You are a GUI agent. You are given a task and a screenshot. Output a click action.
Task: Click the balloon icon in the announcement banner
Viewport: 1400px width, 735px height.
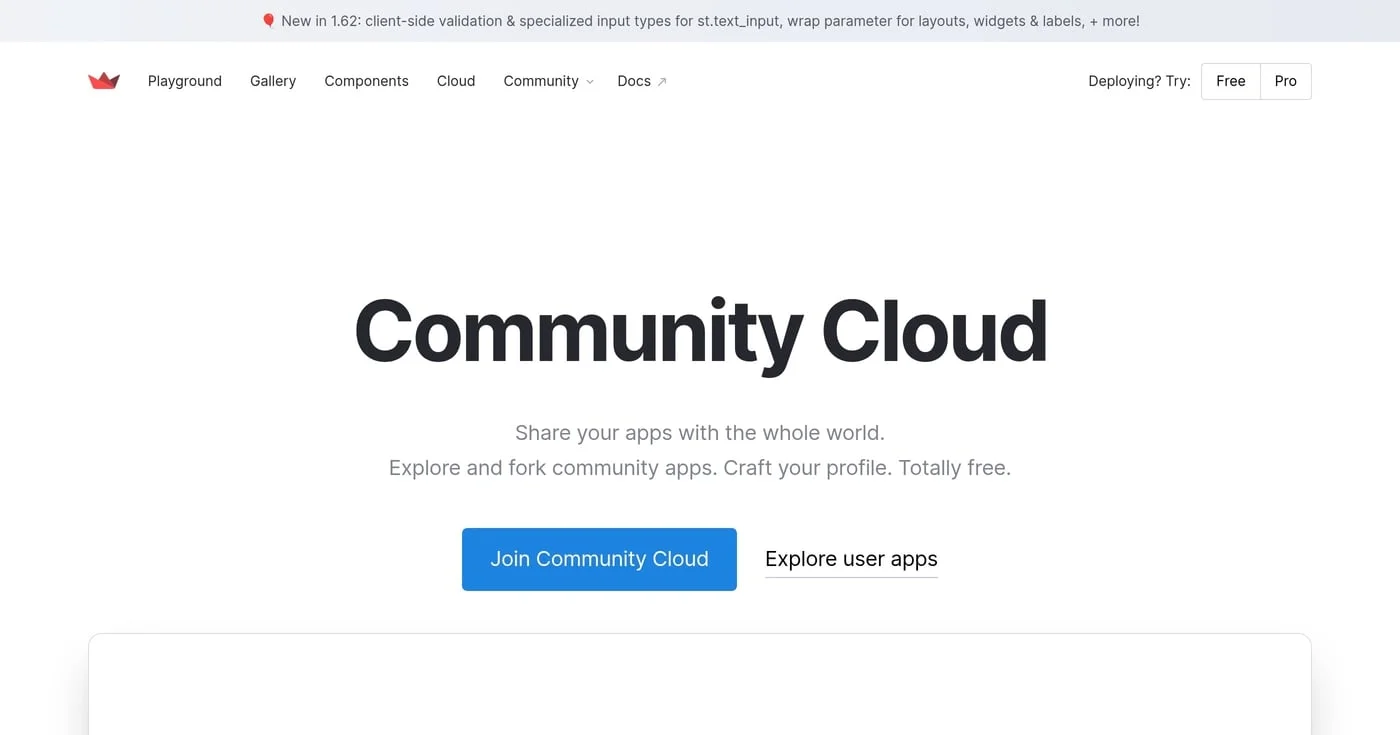pos(268,21)
